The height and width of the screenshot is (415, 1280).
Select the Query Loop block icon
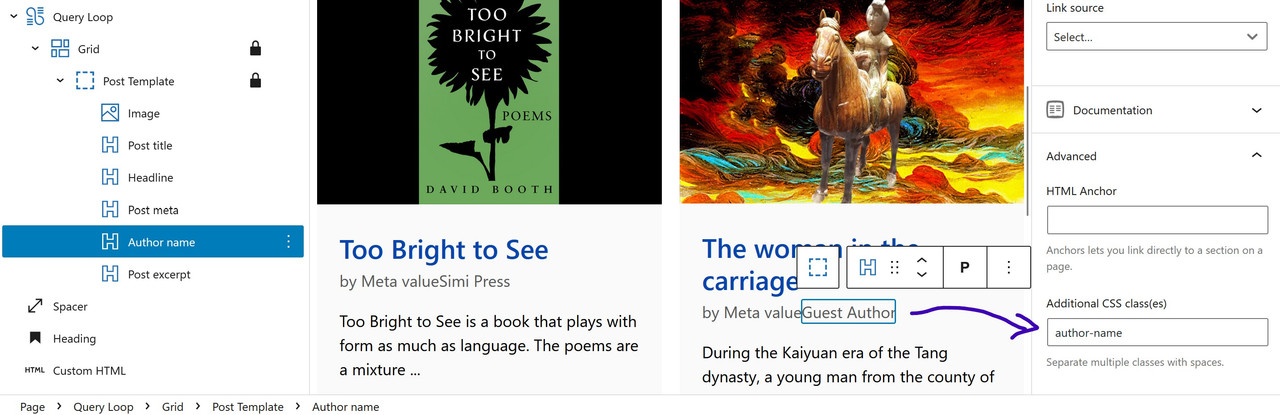point(35,16)
